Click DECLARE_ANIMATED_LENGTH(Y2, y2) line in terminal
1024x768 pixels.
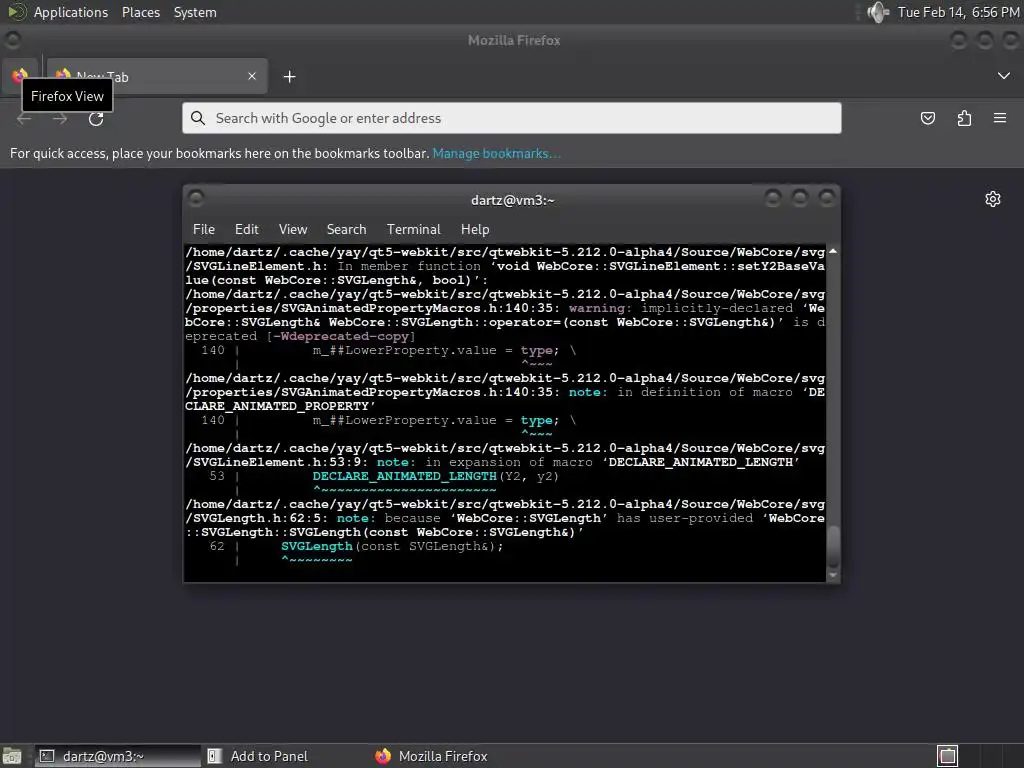pos(436,476)
